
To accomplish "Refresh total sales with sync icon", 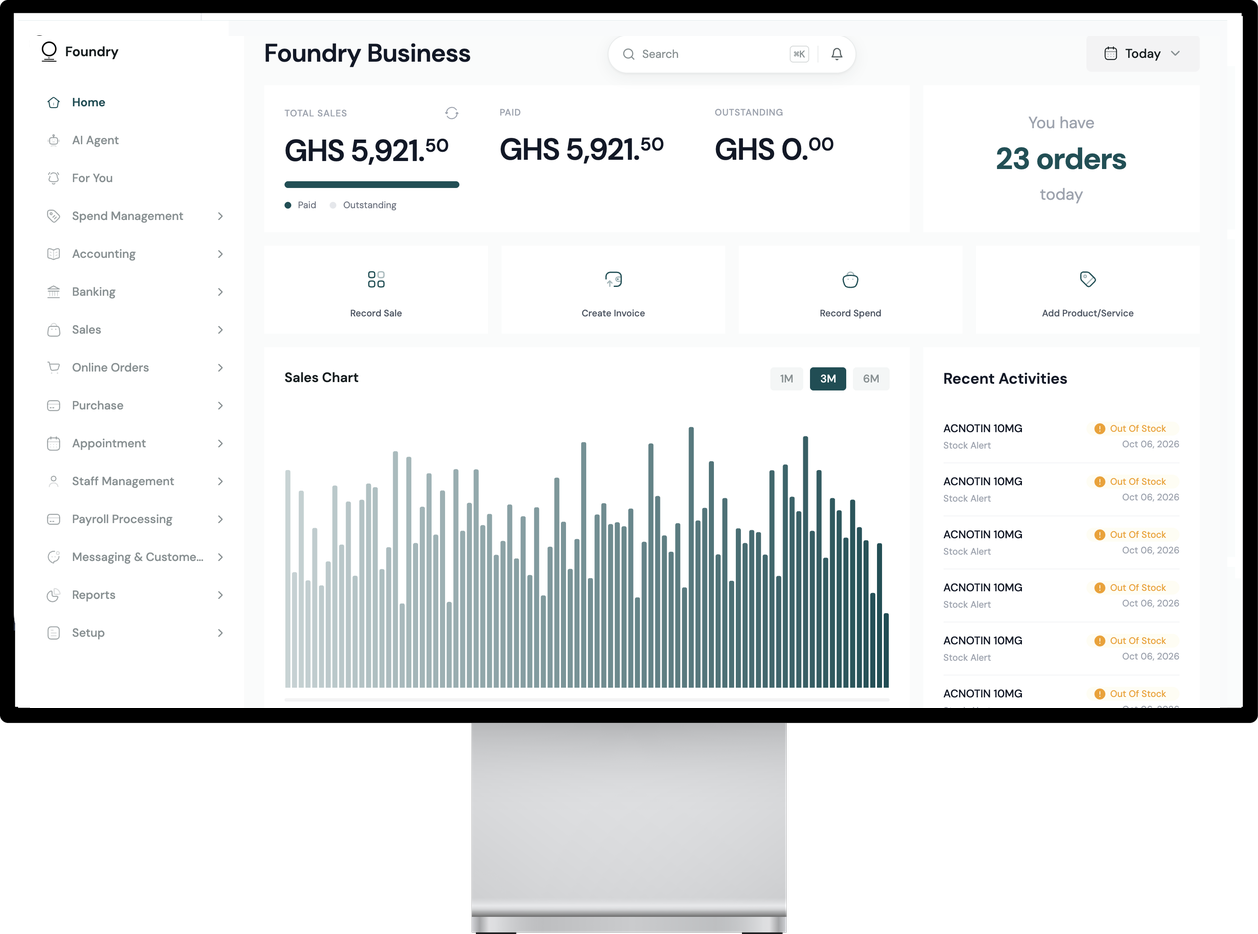I will pos(452,113).
